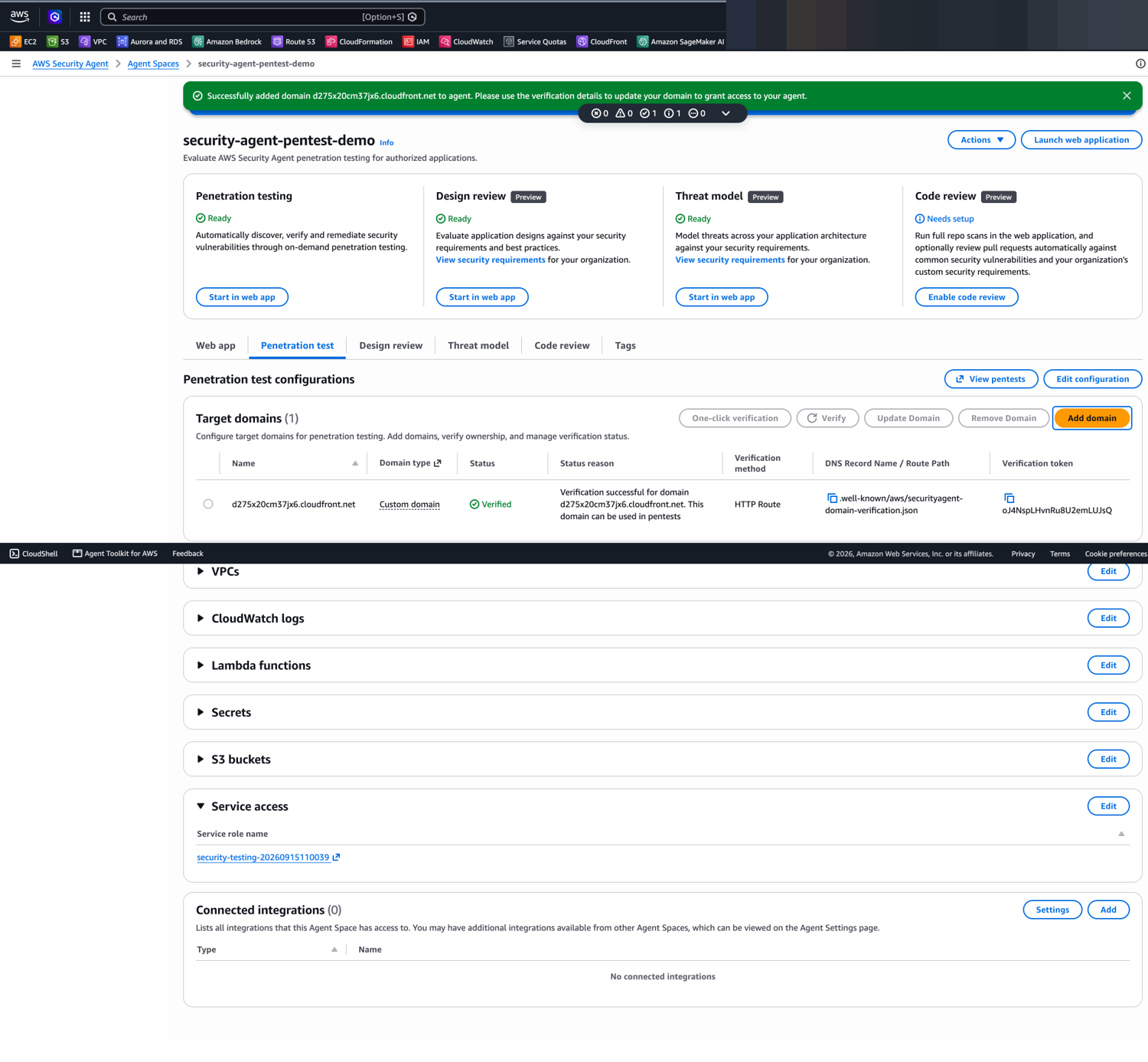
Task: Open the AWS home logo
Action: click(19, 16)
